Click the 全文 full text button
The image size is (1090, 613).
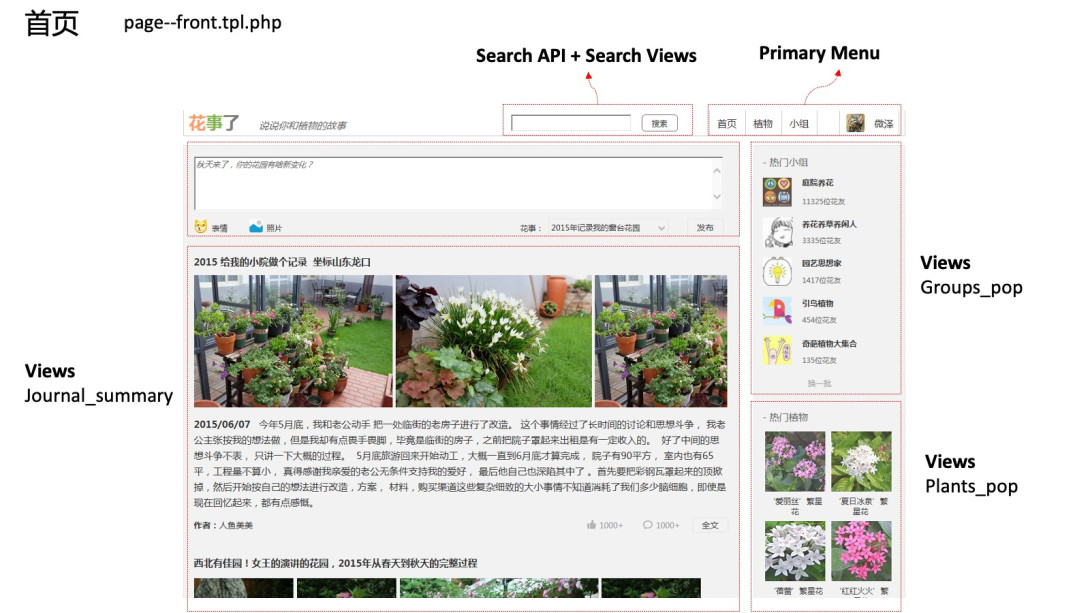pos(709,525)
